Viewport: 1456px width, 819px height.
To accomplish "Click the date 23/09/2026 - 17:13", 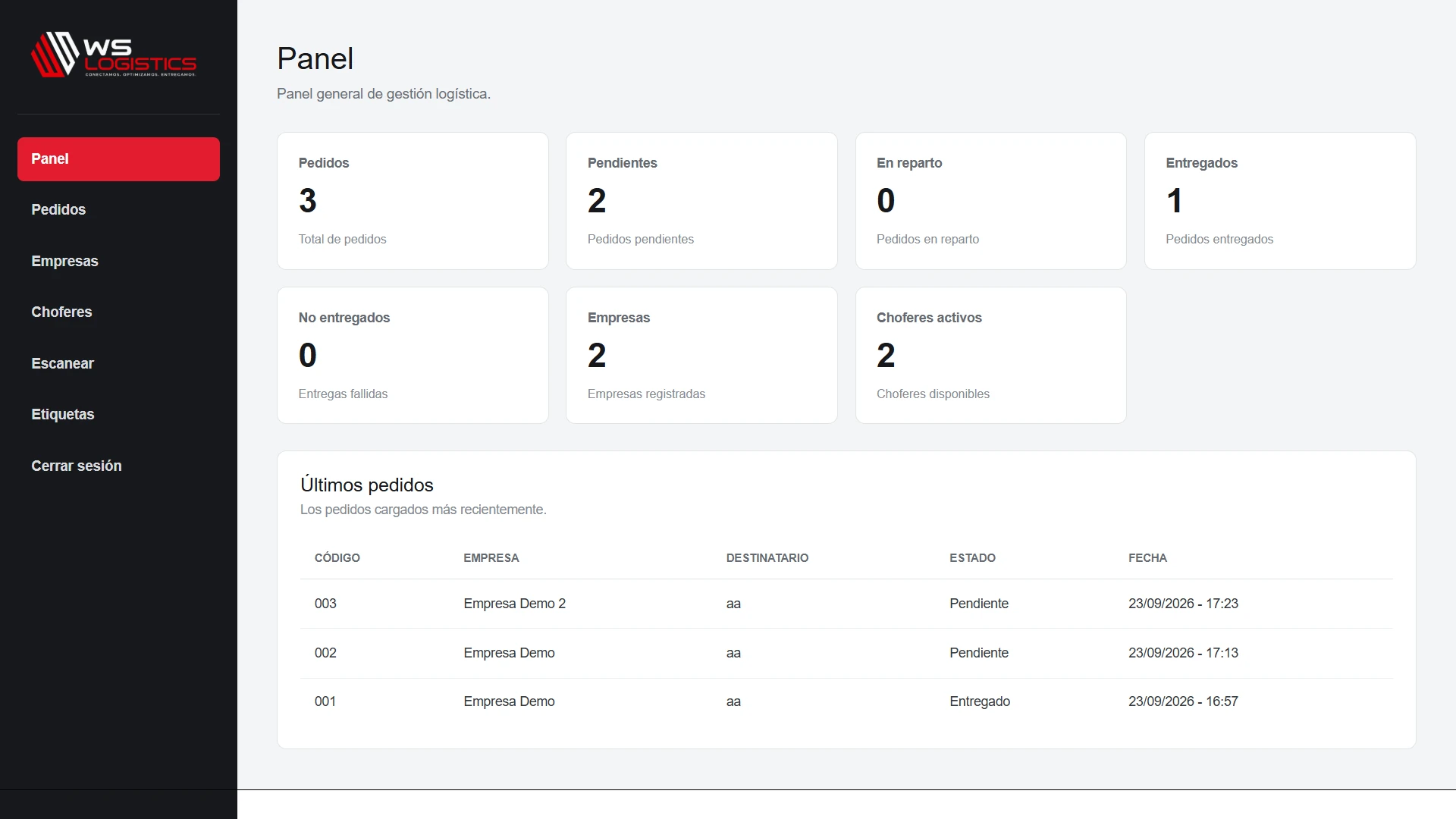I will tap(1183, 654).
